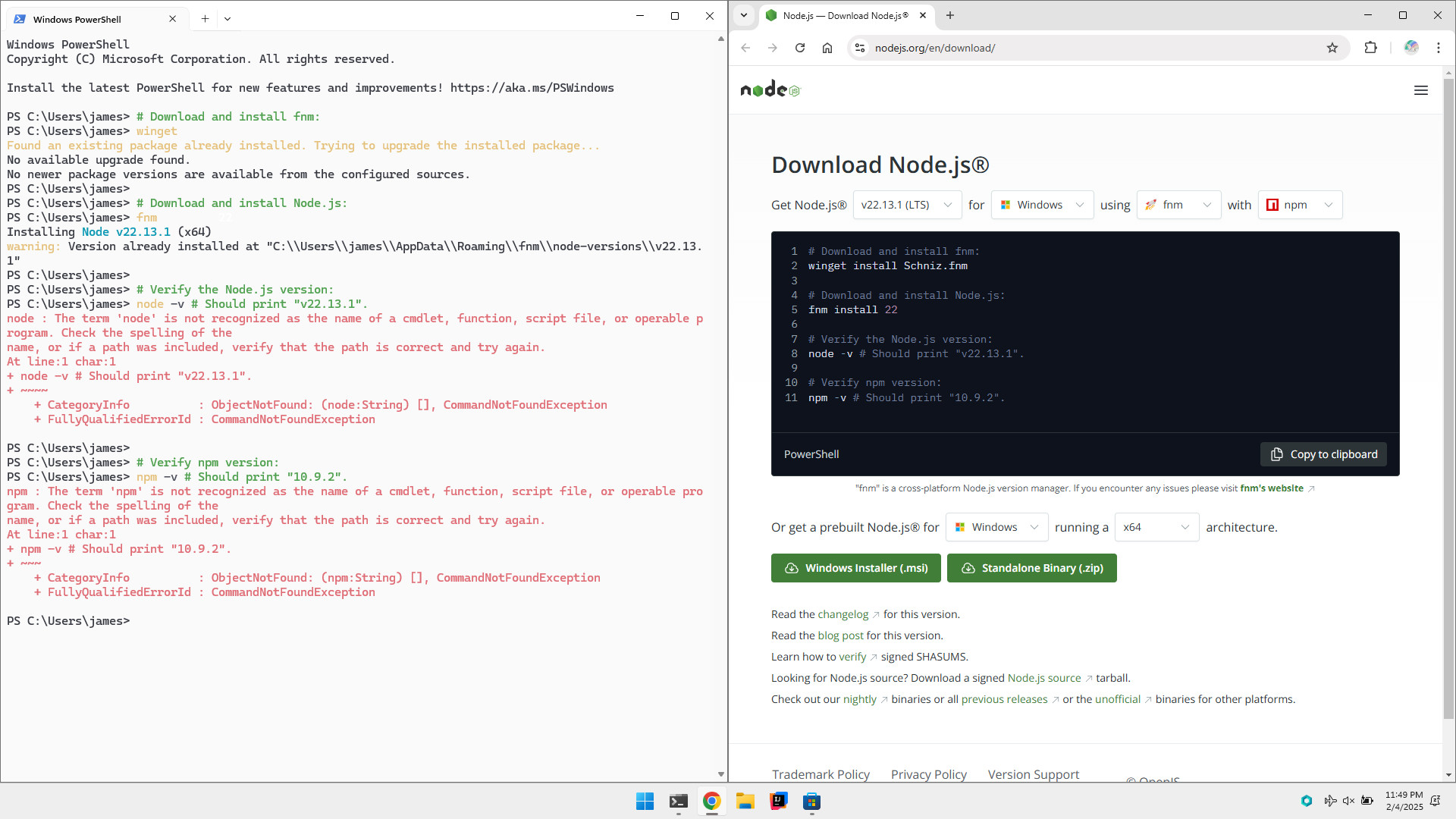Select the Node.js Download browser tab
This screenshot has width=1456, height=819.
(x=846, y=15)
